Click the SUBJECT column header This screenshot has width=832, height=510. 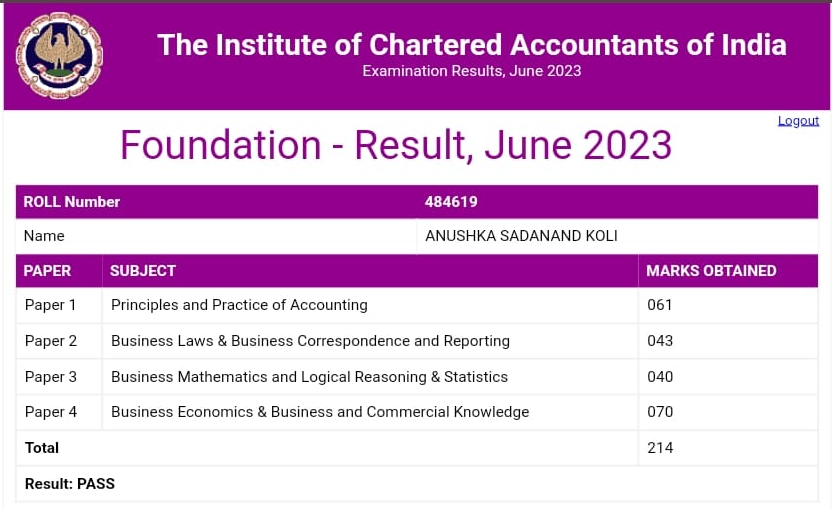coord(143,271)
